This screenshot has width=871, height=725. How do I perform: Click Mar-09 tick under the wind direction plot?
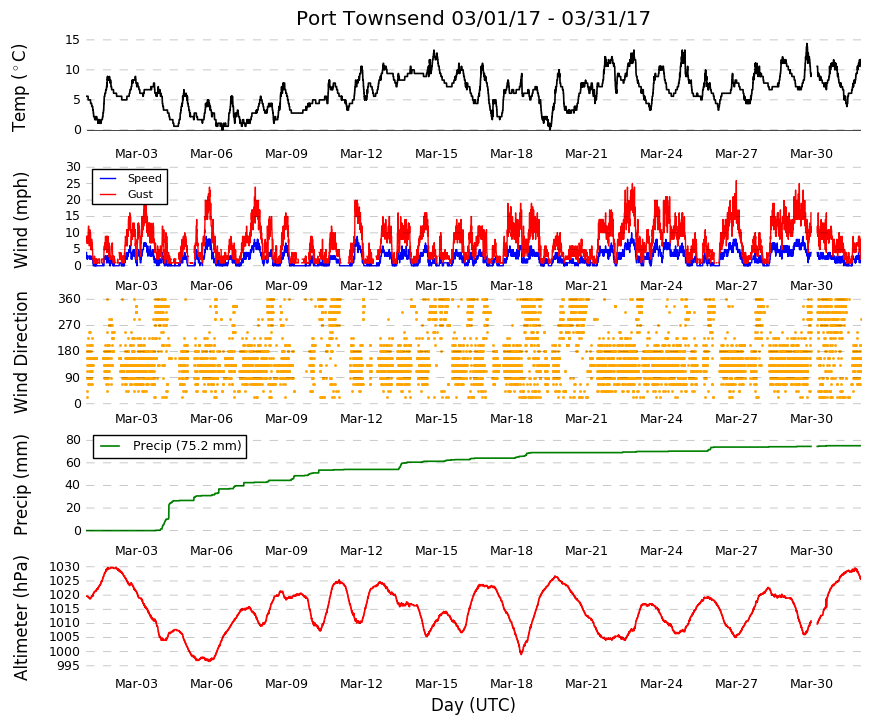coord(286,419)
